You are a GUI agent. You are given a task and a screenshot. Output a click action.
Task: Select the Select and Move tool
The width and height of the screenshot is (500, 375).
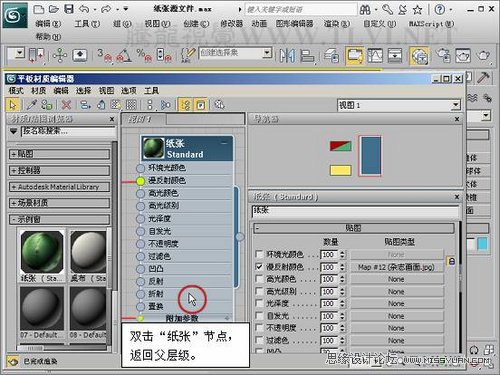coord(60,55)
